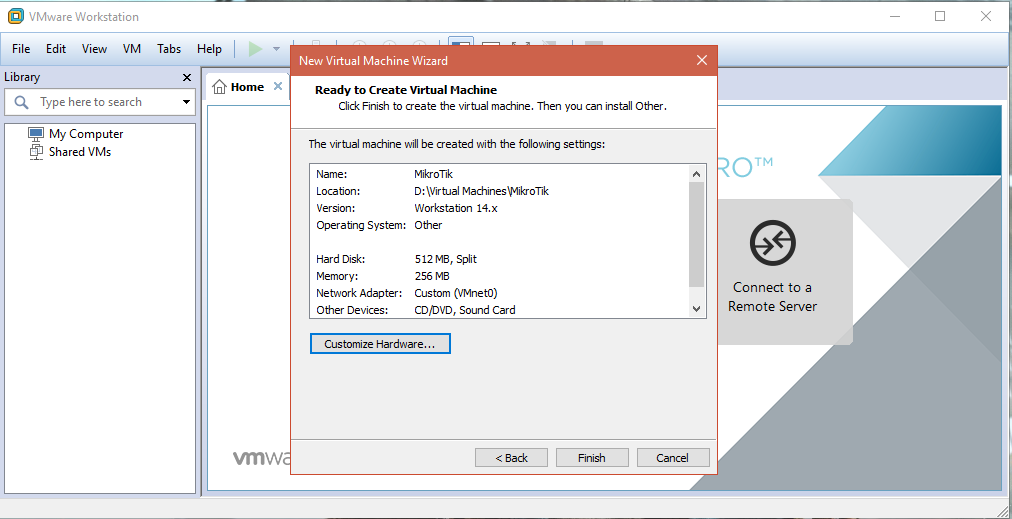This screenshot has width=1012, height=519.
Task: Click the Customize Hardware button
Action: (380, 344)
